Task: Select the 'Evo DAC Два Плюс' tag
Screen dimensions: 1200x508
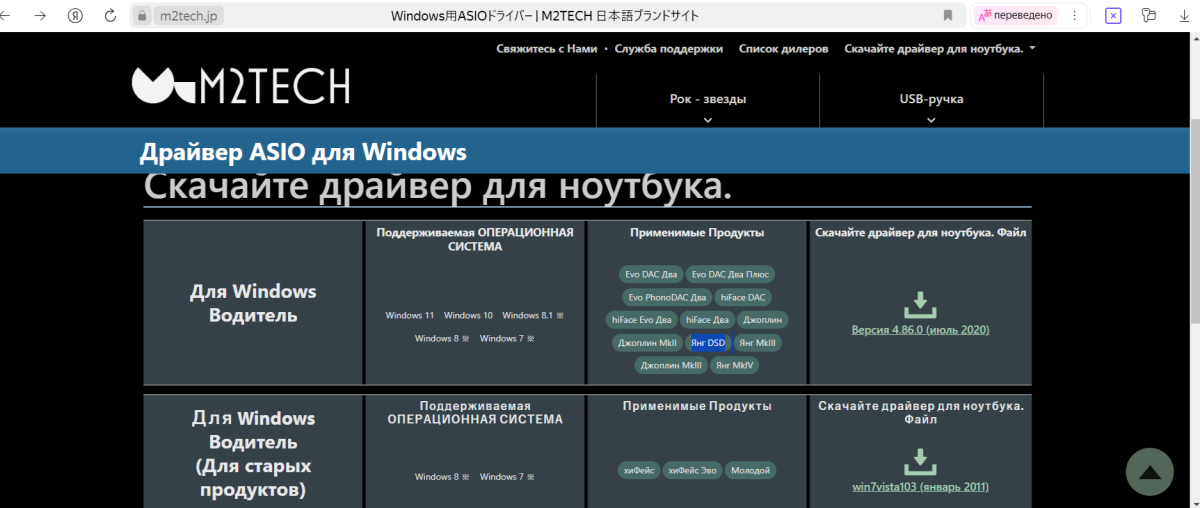Action: tap(730, 274)
